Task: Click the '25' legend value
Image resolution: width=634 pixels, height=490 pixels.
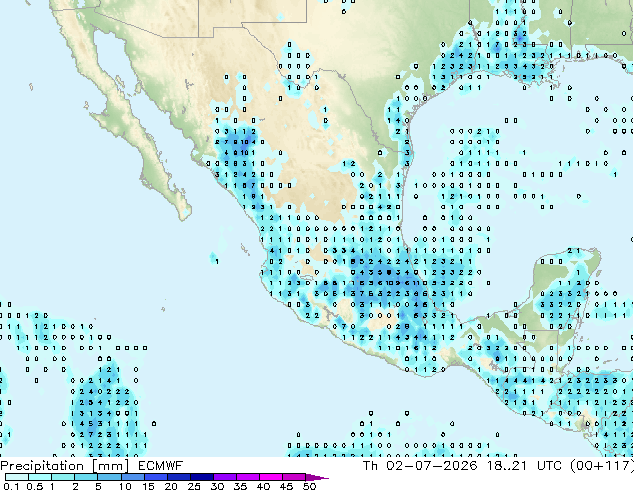Action: 194,486
